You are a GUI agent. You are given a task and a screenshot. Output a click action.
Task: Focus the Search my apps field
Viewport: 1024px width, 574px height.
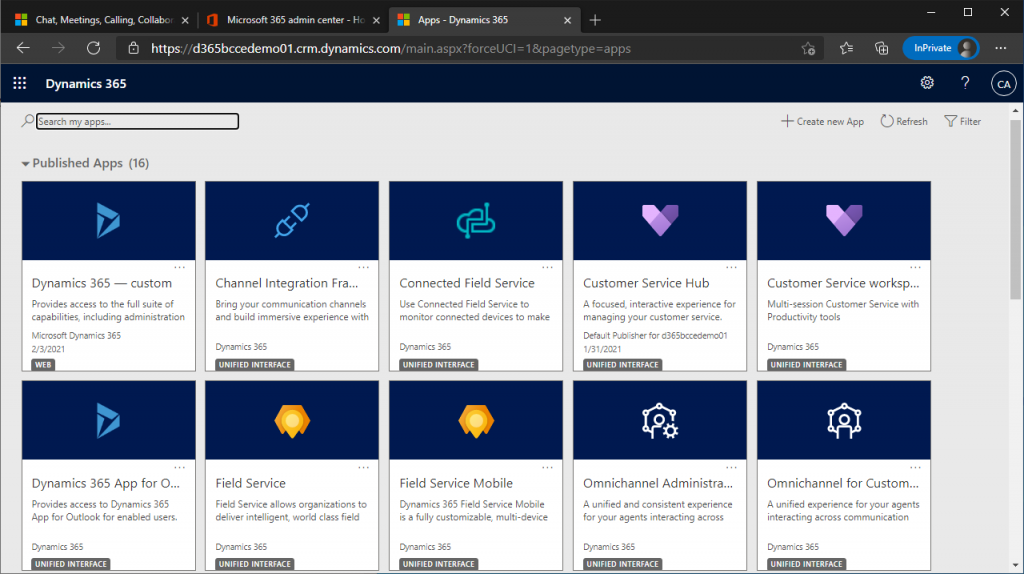tap(137, 121)
